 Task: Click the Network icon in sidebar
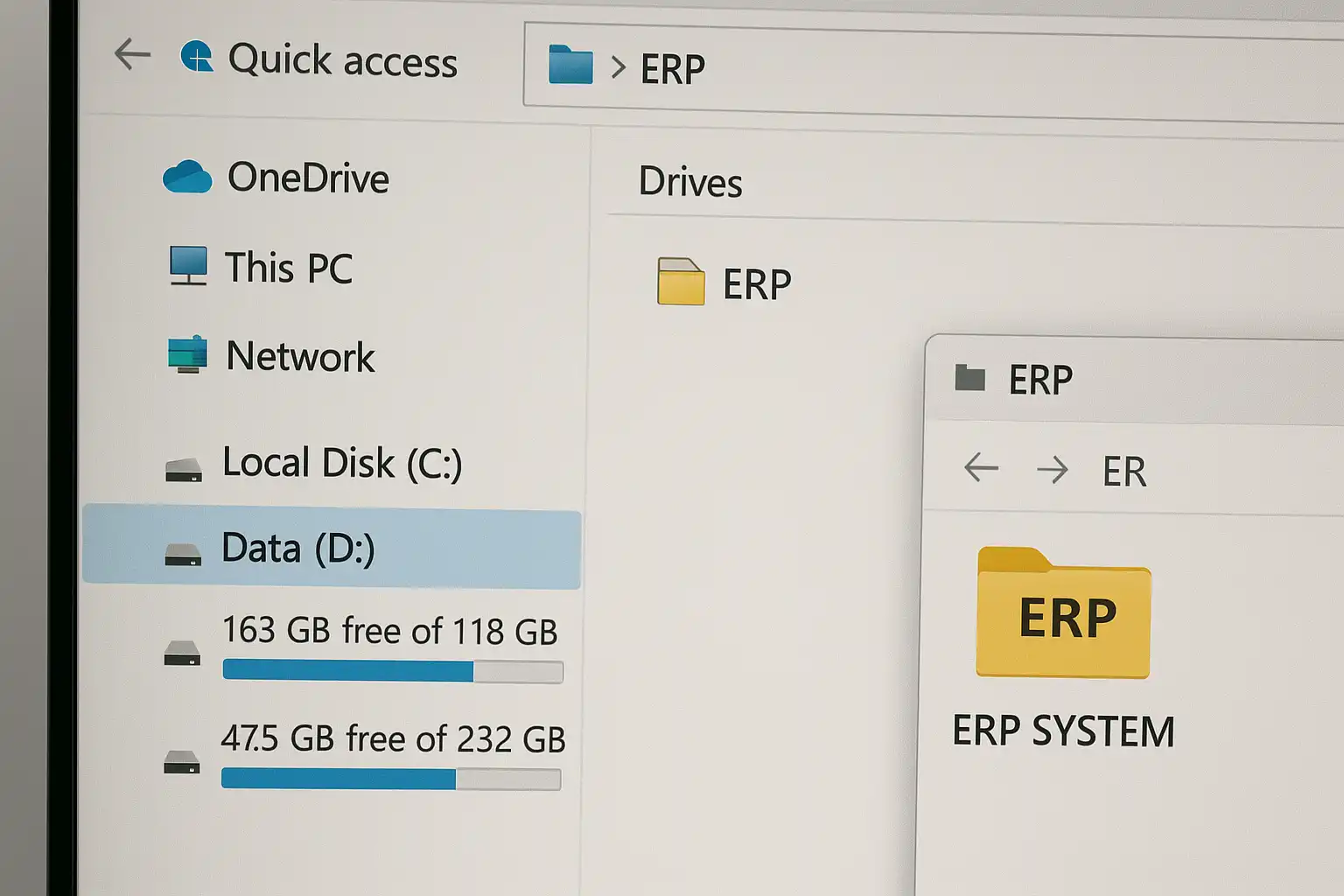(187, 354)
